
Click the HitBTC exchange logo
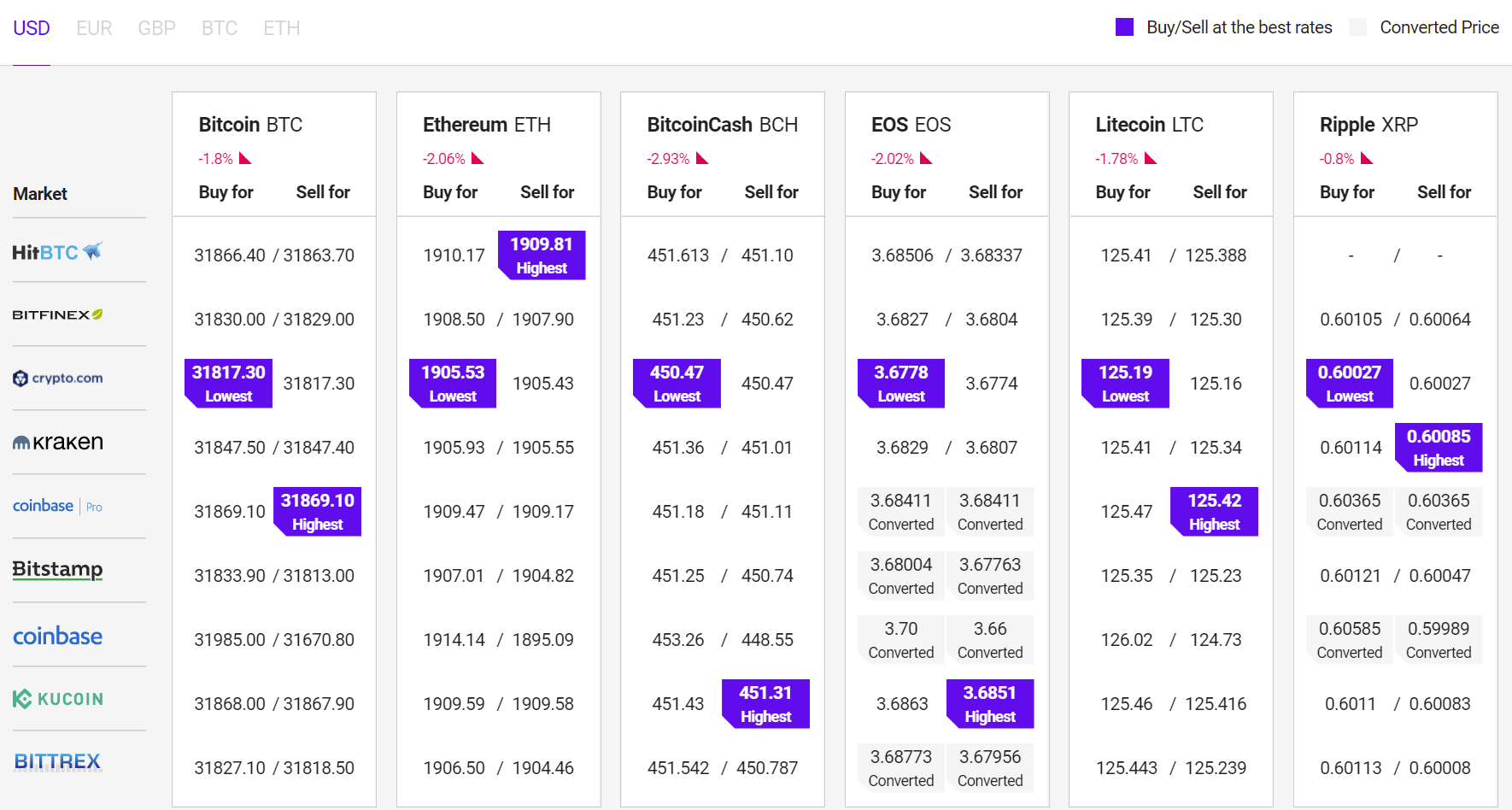click(x=57, y=252)
